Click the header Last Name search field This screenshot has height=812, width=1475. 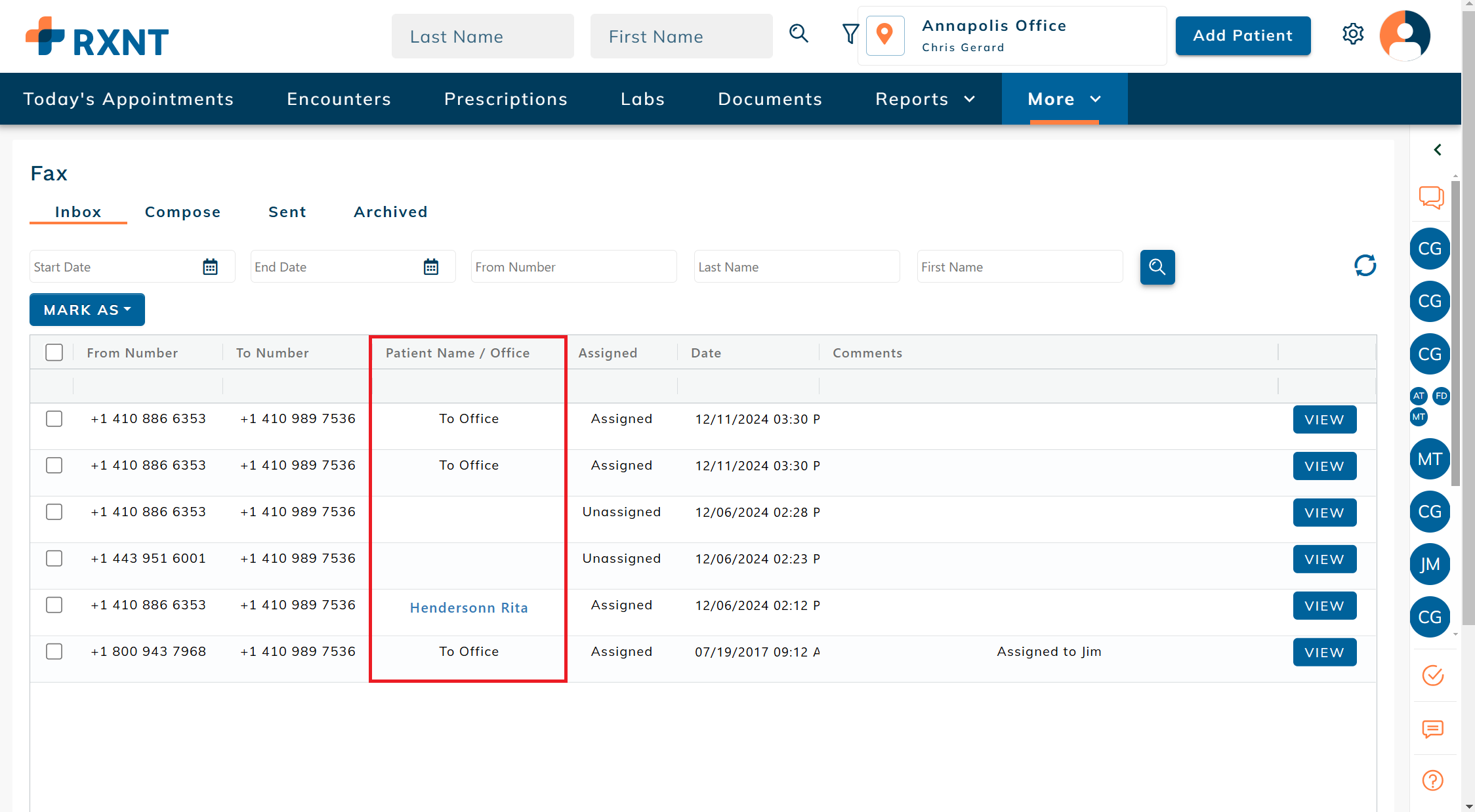pos(483,36)
